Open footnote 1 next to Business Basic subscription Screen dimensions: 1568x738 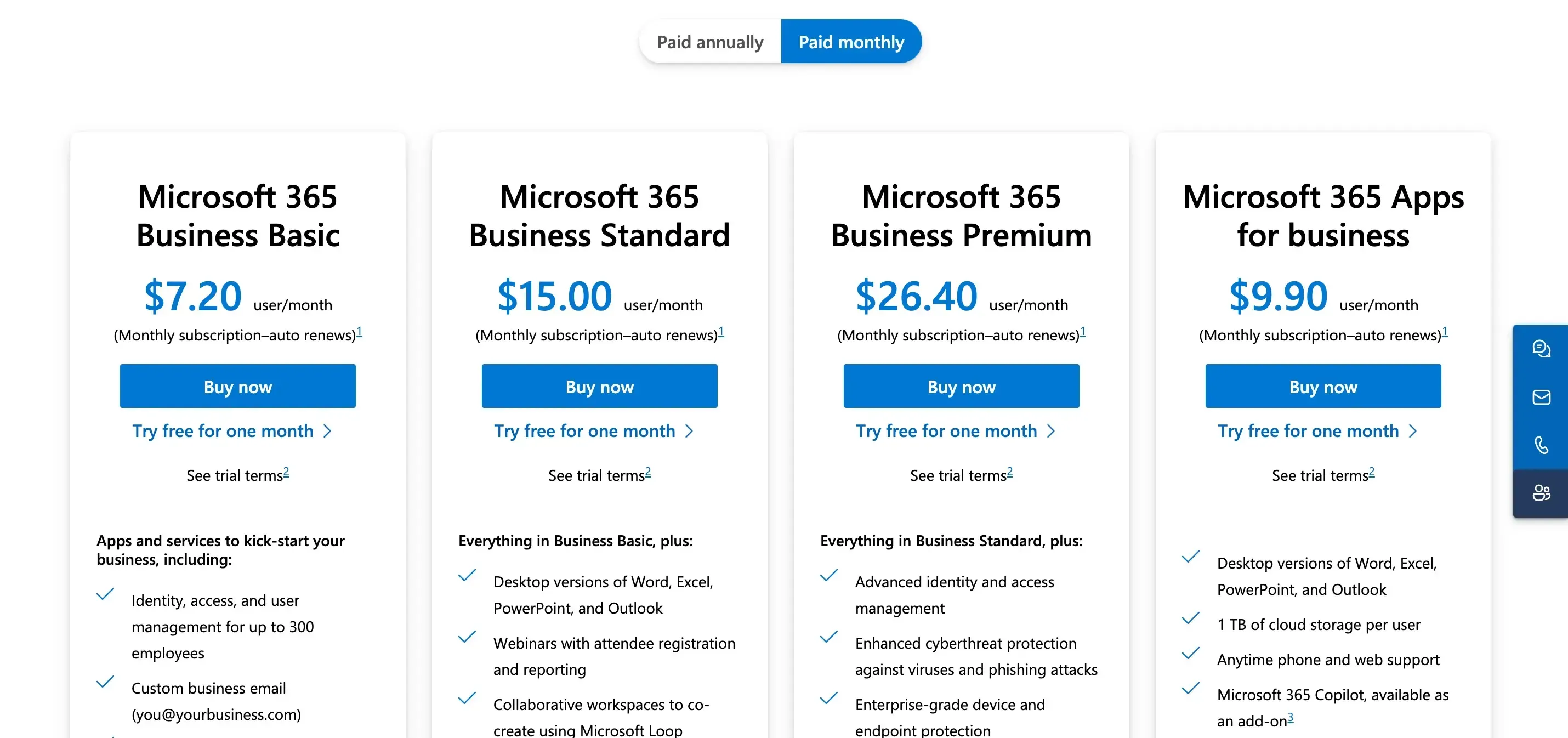359,331
